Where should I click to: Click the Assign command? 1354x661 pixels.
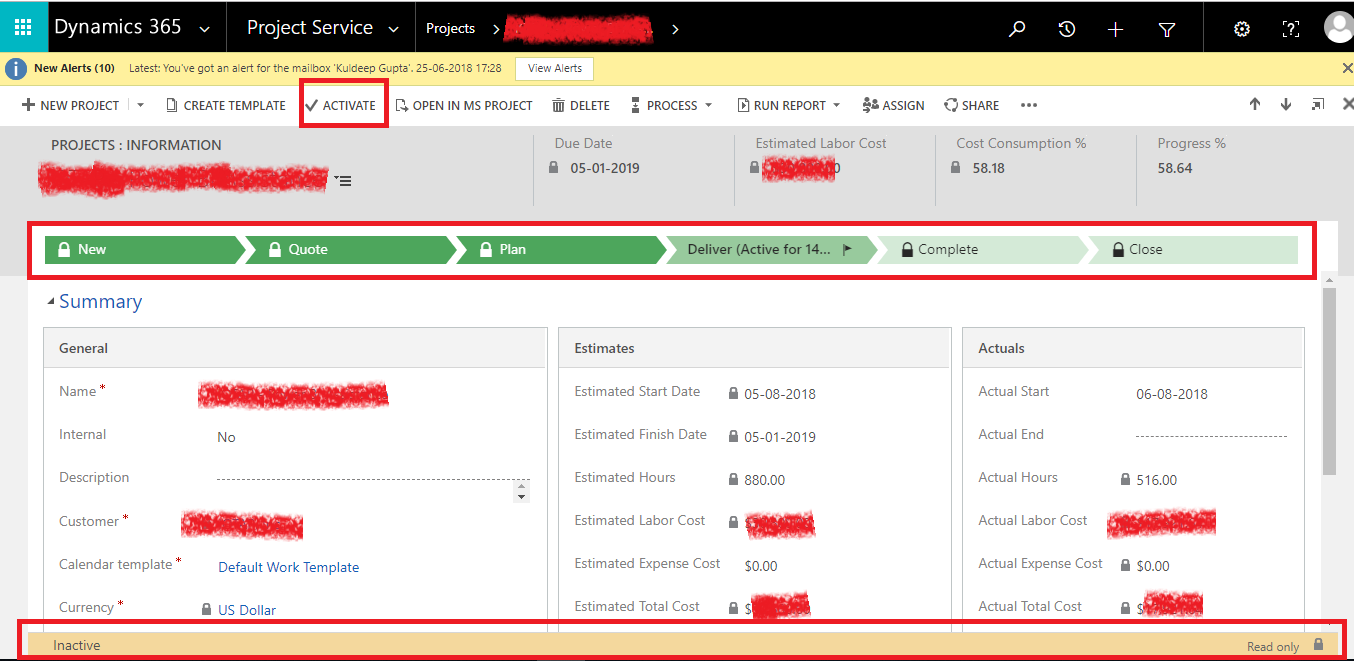893,105
